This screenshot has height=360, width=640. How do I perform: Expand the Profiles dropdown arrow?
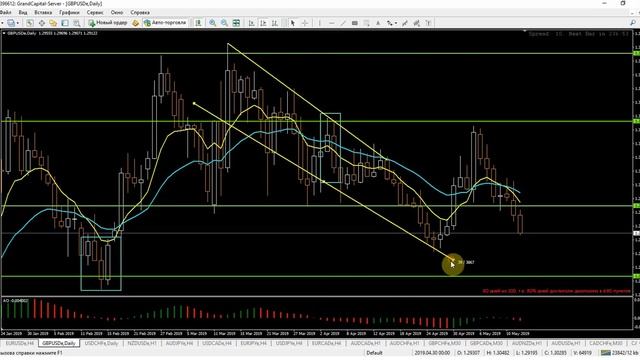point(17,23)
